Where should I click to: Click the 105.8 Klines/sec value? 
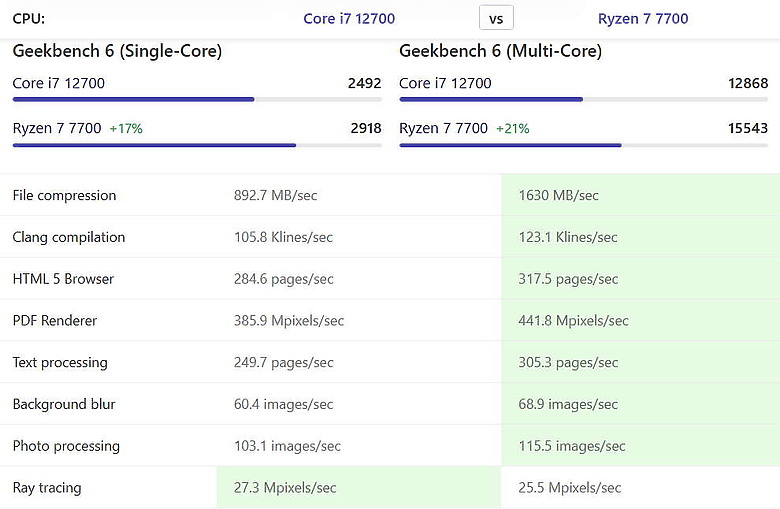coord(283,237)
